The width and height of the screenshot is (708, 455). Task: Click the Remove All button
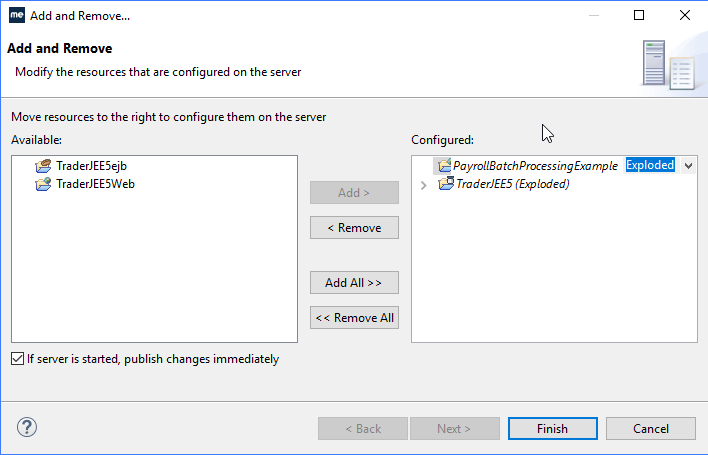pos(354,318)
